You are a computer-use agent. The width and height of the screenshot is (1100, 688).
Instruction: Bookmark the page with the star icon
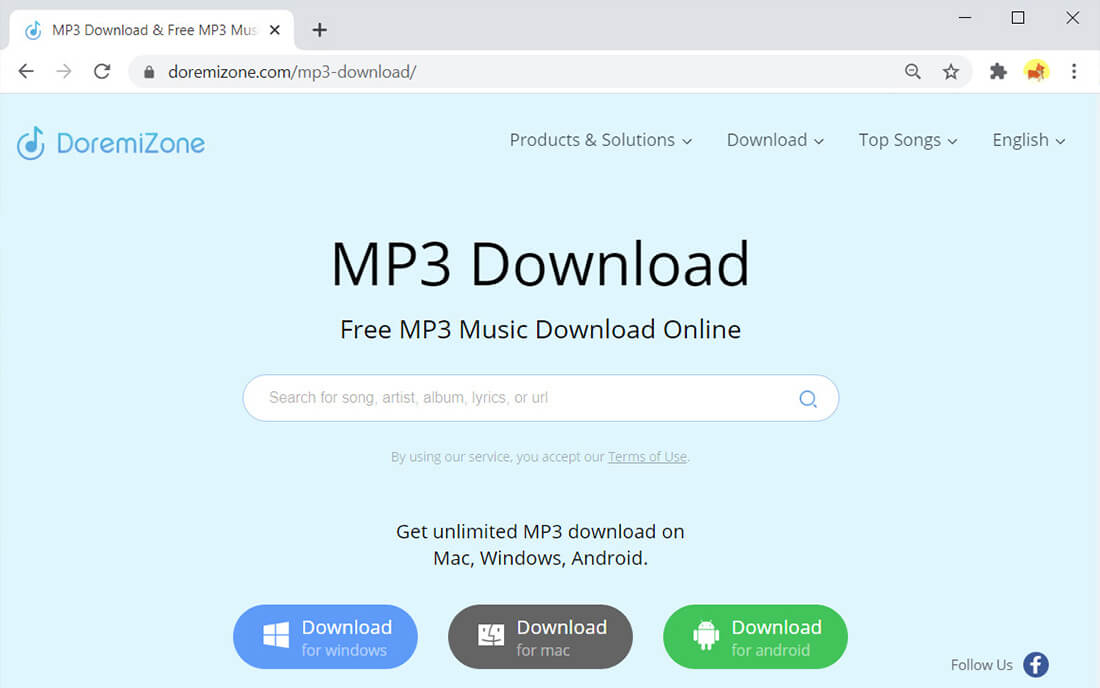click(x=951, y=71)
